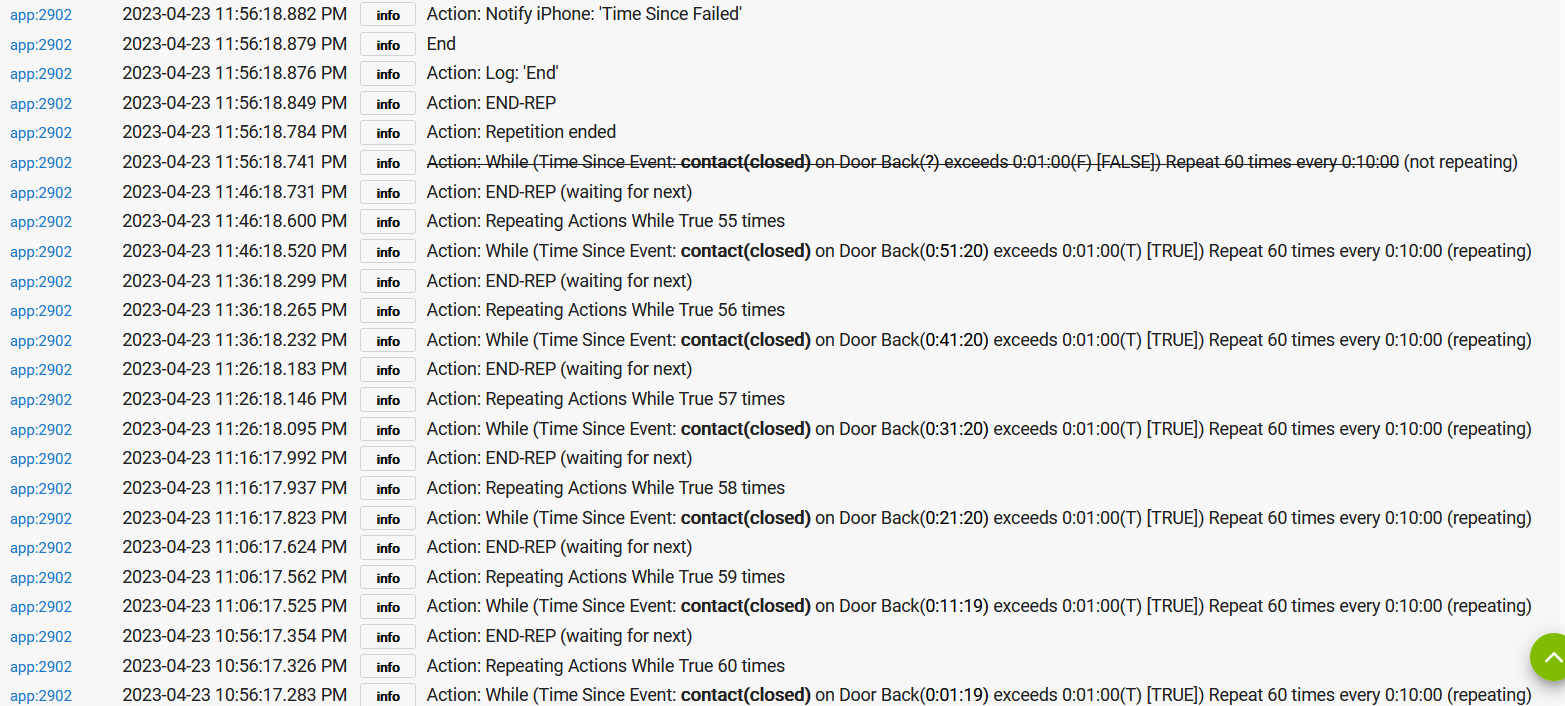Click info badge on the 'End' log entry
Screen dimensions: 1565x706
tap(388, 45)
